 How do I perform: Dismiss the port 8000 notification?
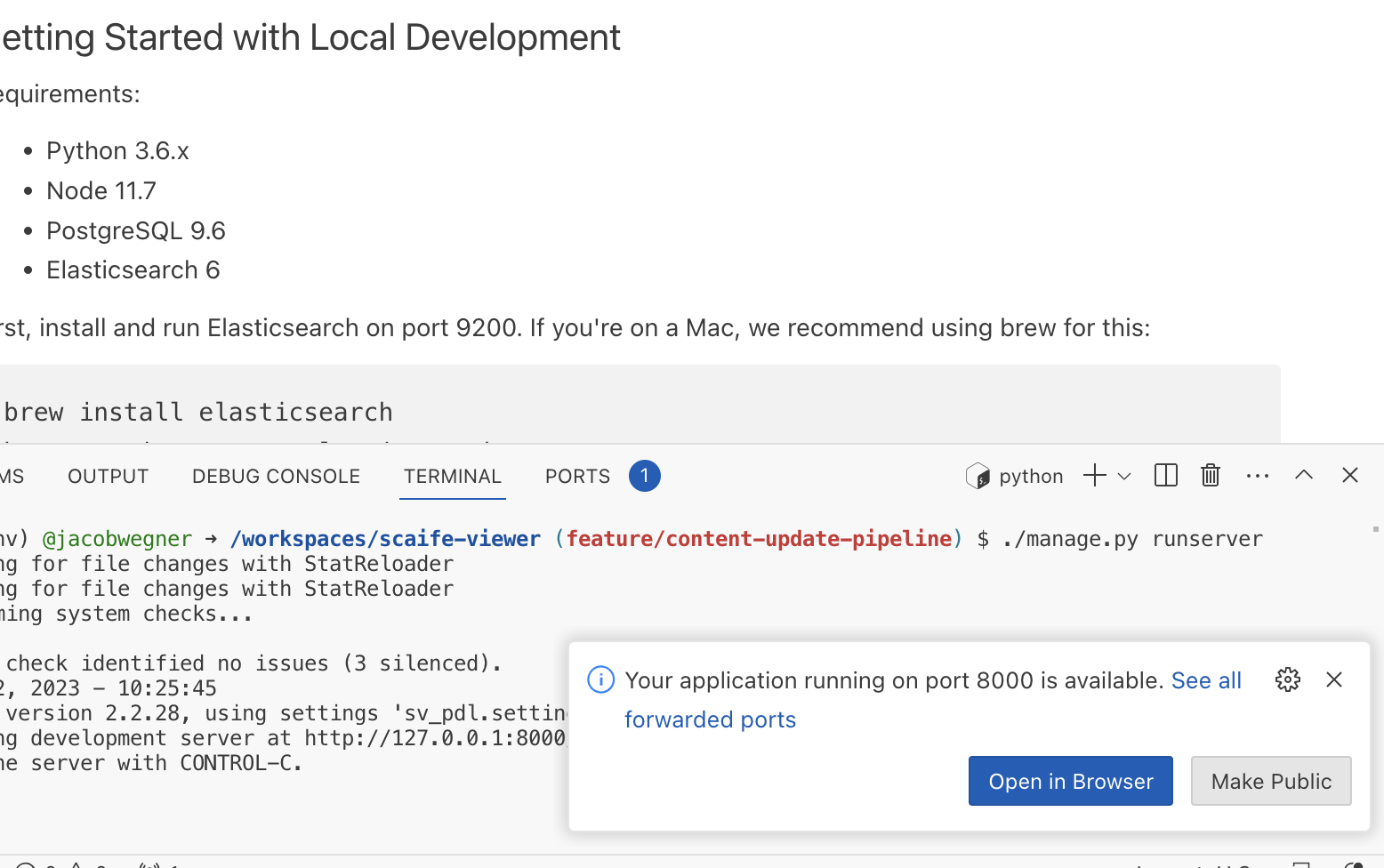tap(1334, 680)
